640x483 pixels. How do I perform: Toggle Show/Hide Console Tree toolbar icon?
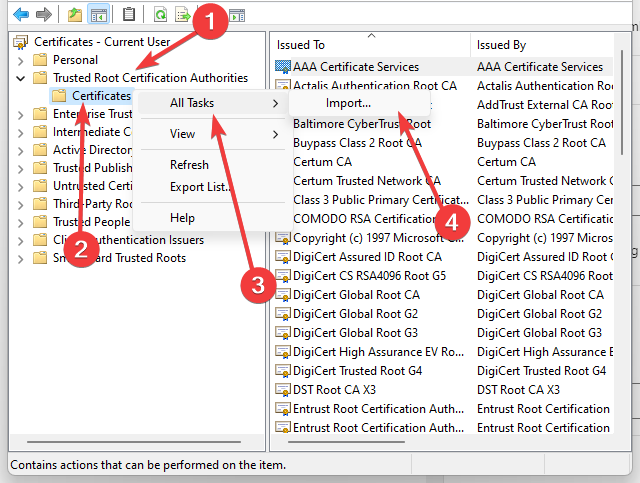(x=98, y=15)
